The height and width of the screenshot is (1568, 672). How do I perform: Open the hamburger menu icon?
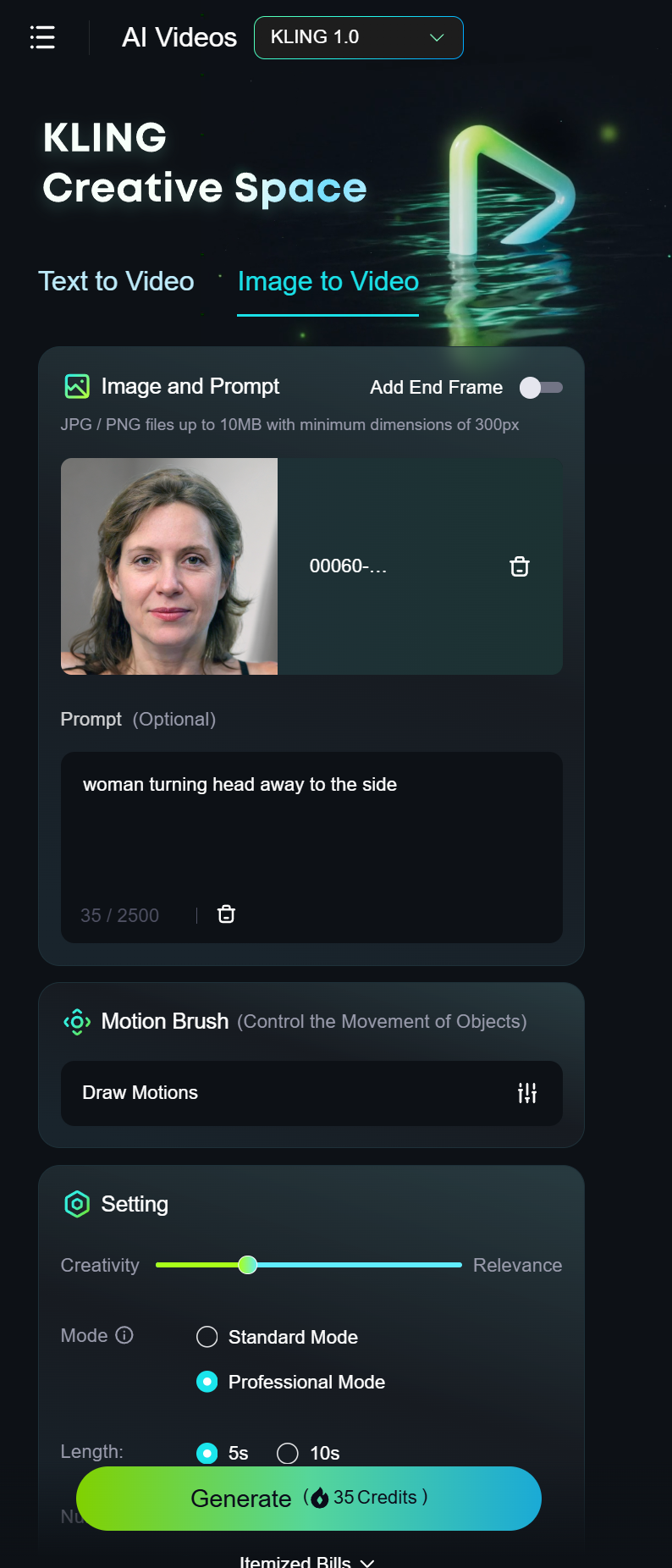pyautogui.click(x=42, y=37)
